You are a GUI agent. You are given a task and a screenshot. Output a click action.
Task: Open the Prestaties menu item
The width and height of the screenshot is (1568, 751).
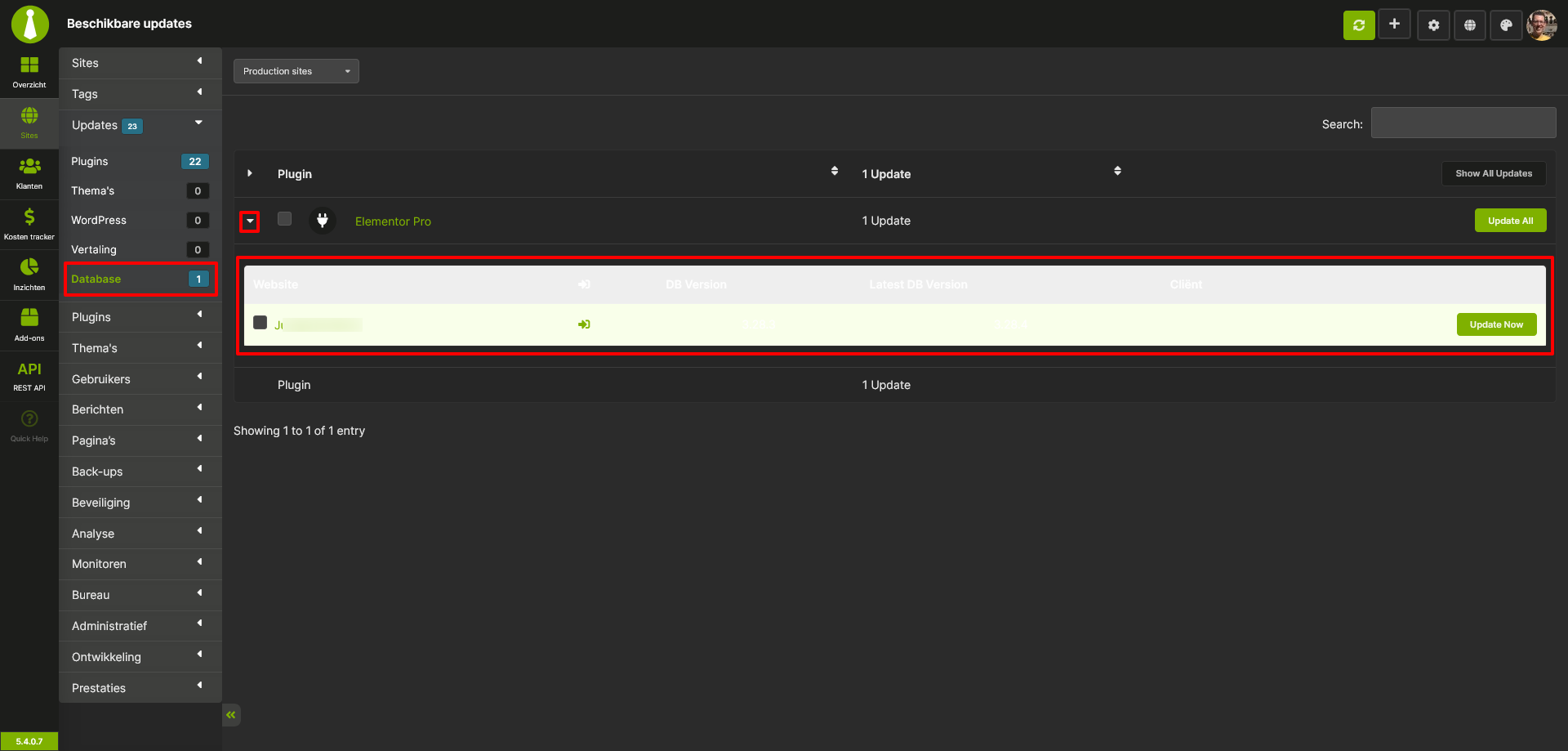pyautogui.click(x=140, y=688)
